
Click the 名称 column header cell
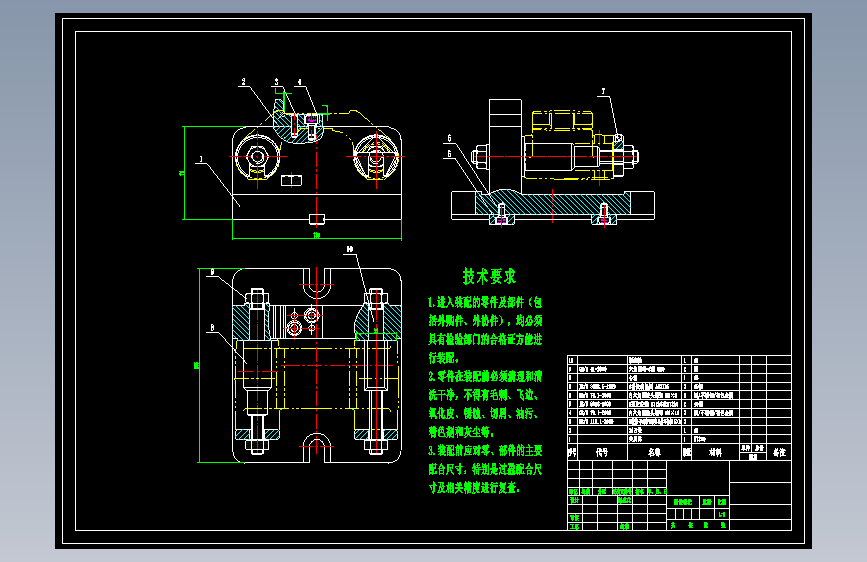click(654, 452)
